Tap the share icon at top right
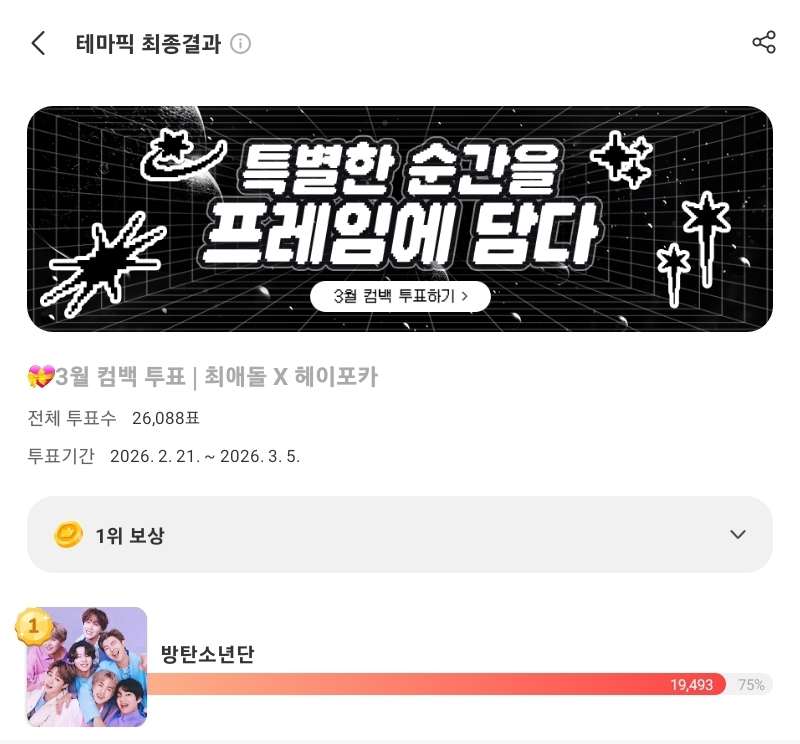Image resolution: width=800 pixels, height=744 pixels. click(764, 42)
